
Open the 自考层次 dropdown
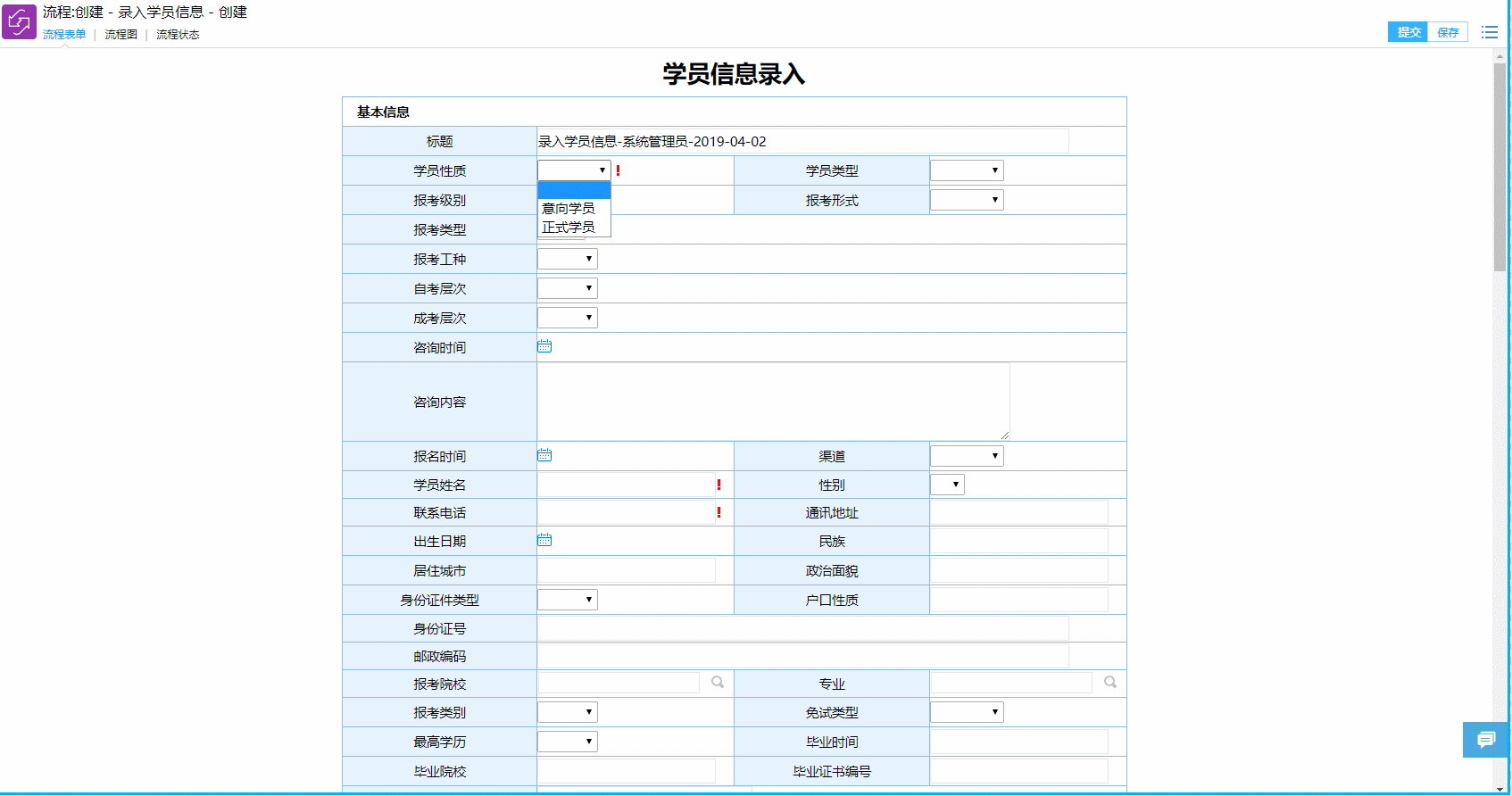coord(568,288)
